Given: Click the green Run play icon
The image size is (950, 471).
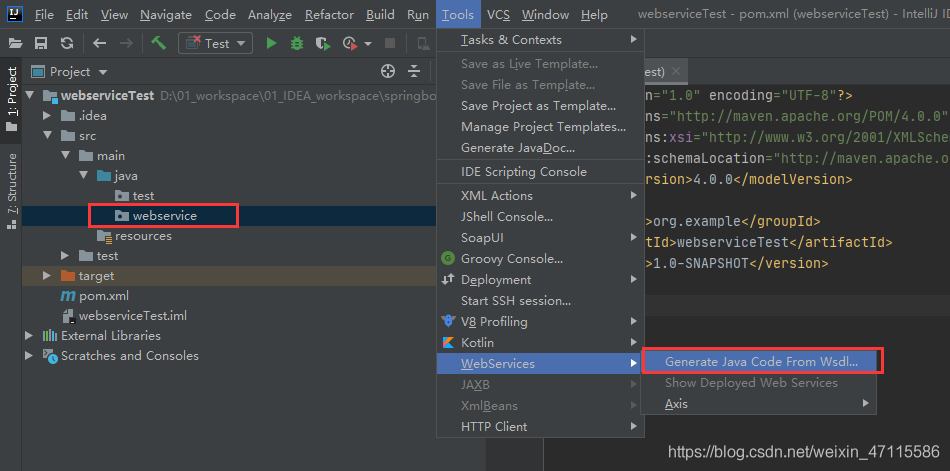Looking at the screenshot, I should point(271,43).
